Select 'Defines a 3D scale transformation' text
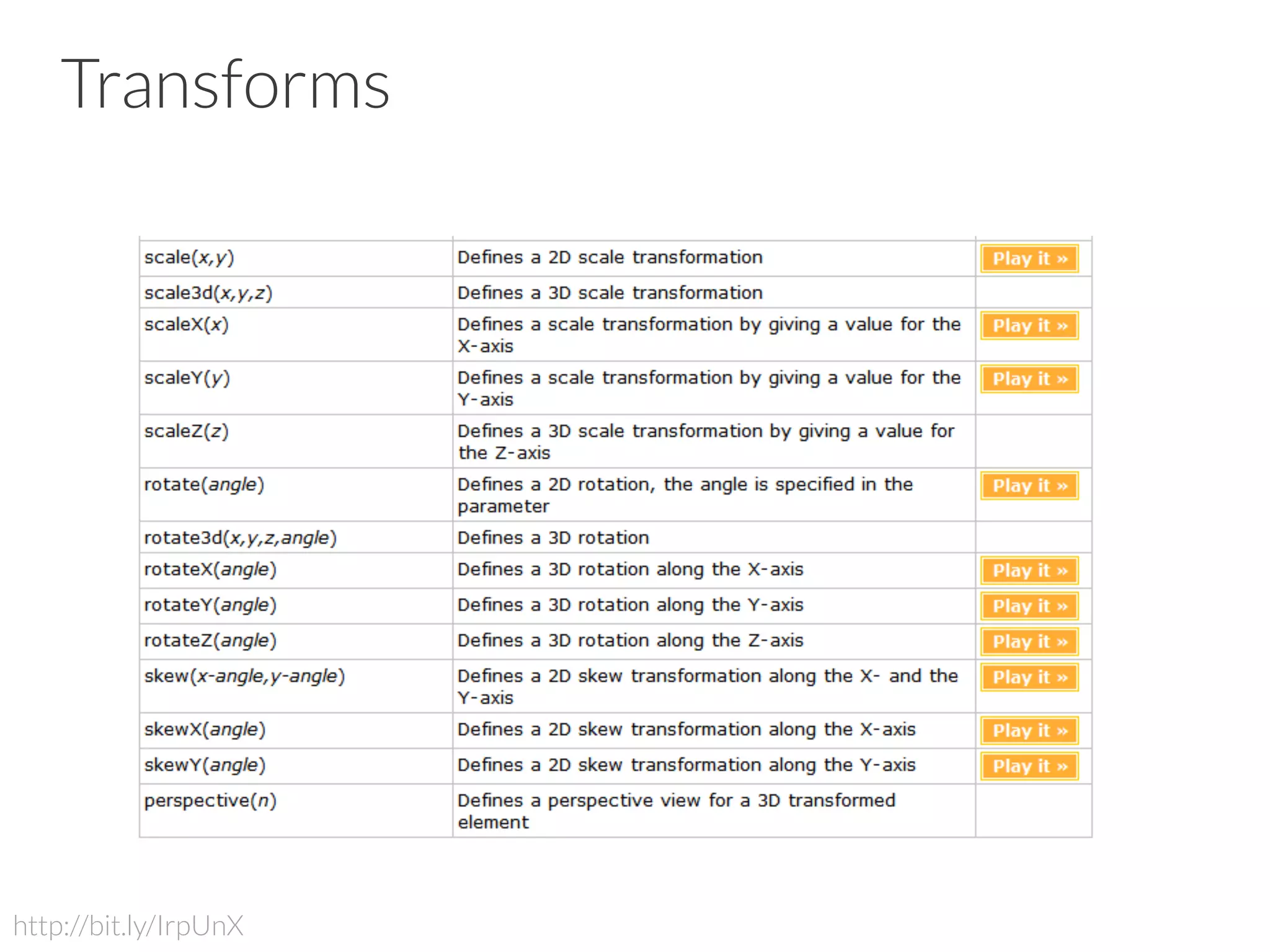This screenshot has height=952, width=1270. (x=610, y=293)
